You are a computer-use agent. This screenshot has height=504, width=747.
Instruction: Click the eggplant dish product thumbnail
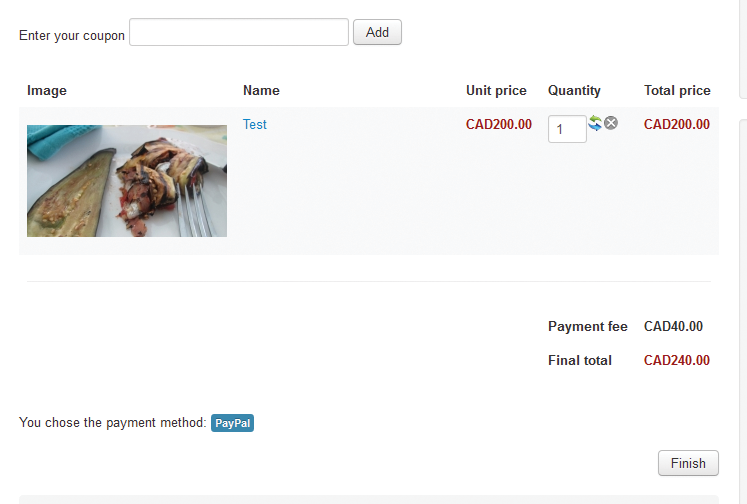click(x=127, y=181)
